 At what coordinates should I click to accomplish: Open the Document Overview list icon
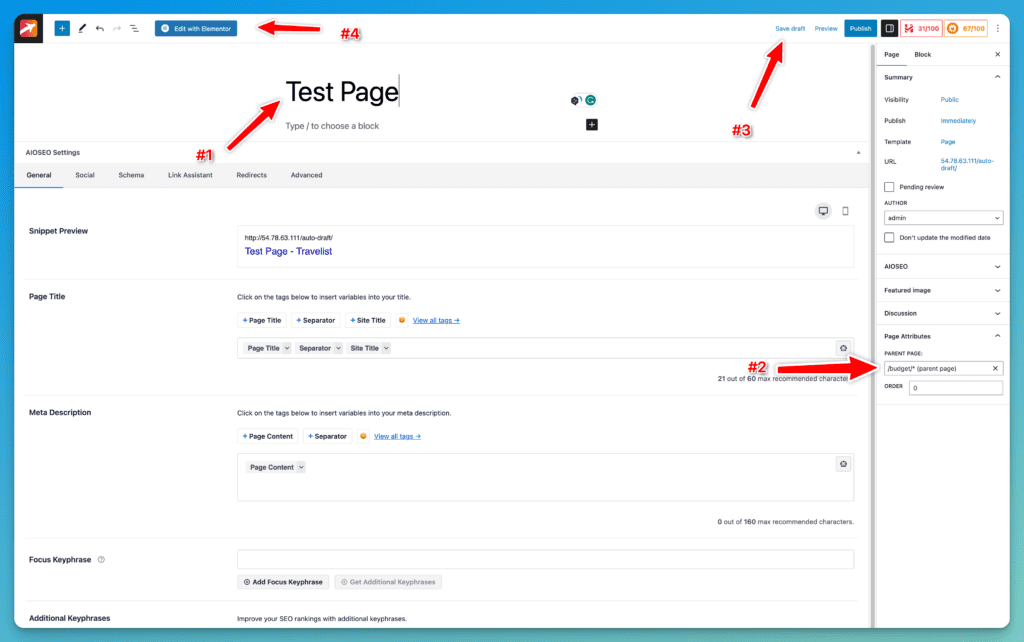point(134,29)
